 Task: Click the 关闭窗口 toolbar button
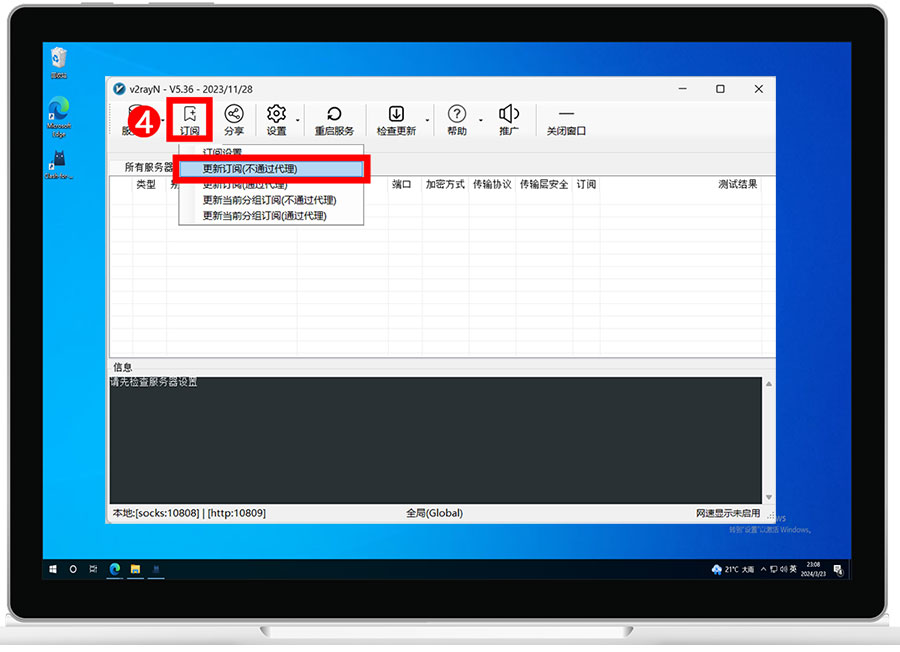click(x=566, y=121)
